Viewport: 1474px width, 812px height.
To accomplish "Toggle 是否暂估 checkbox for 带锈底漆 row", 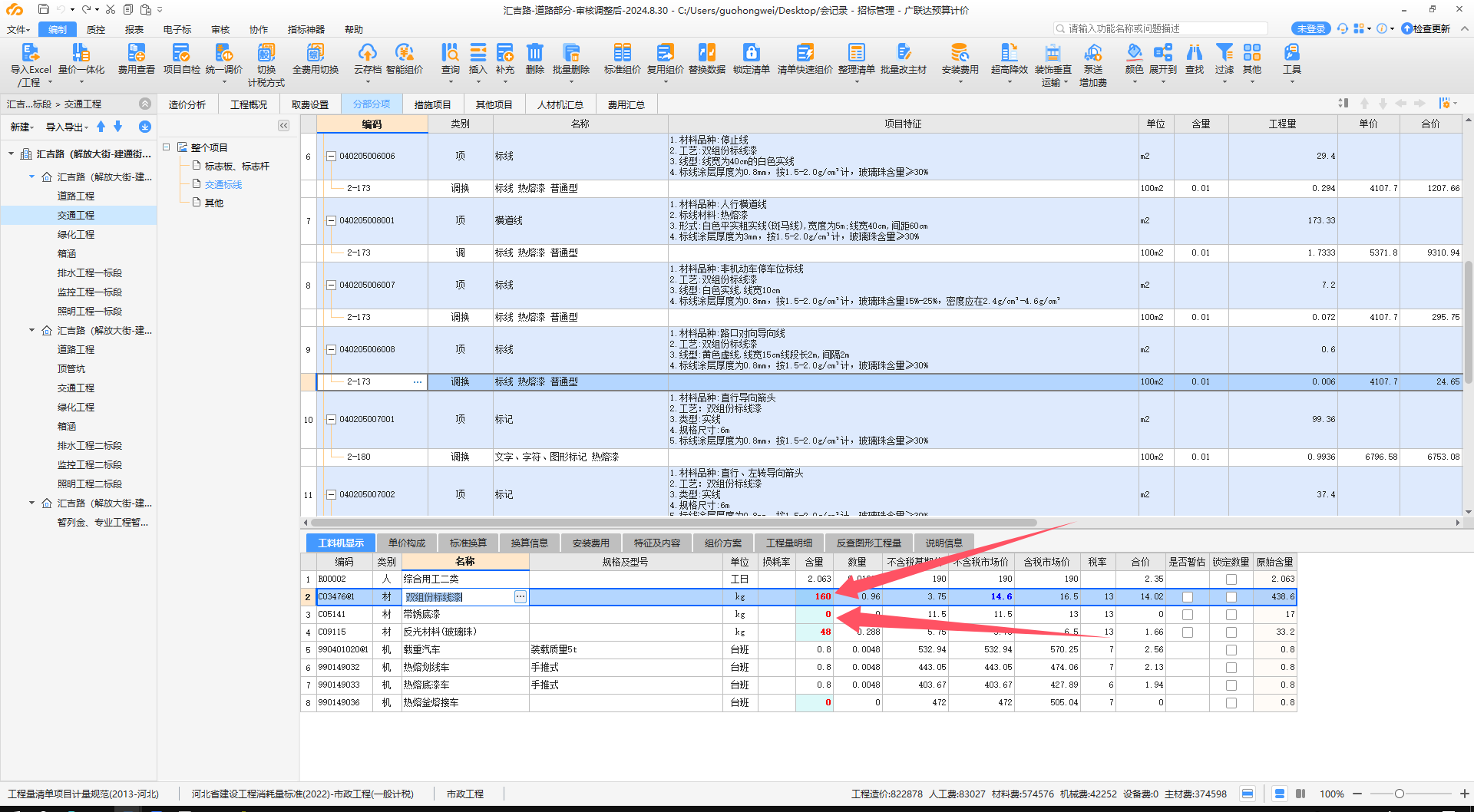I will [x=1188, y=615].
